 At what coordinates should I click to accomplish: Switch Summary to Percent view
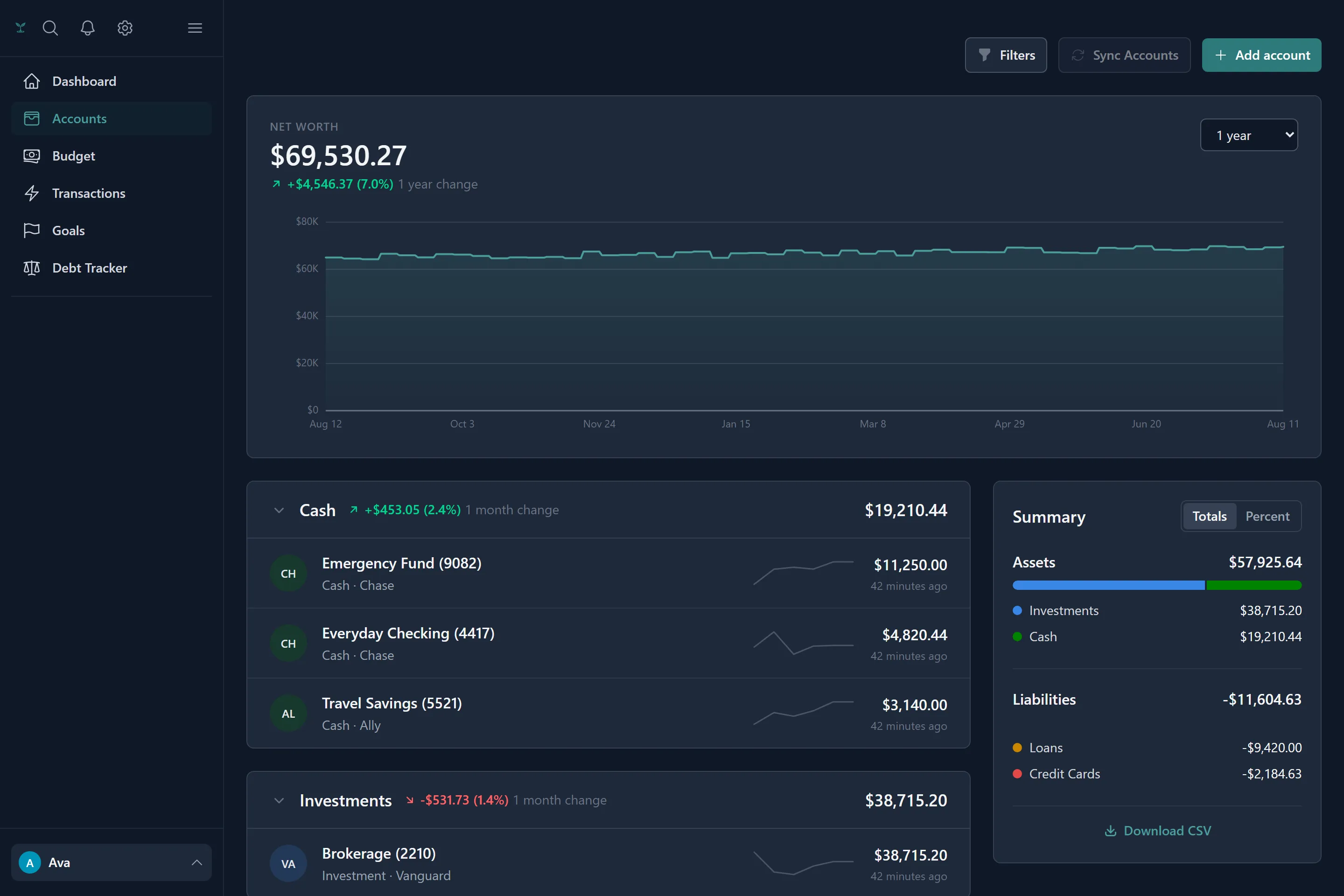tap(1267, 516)
